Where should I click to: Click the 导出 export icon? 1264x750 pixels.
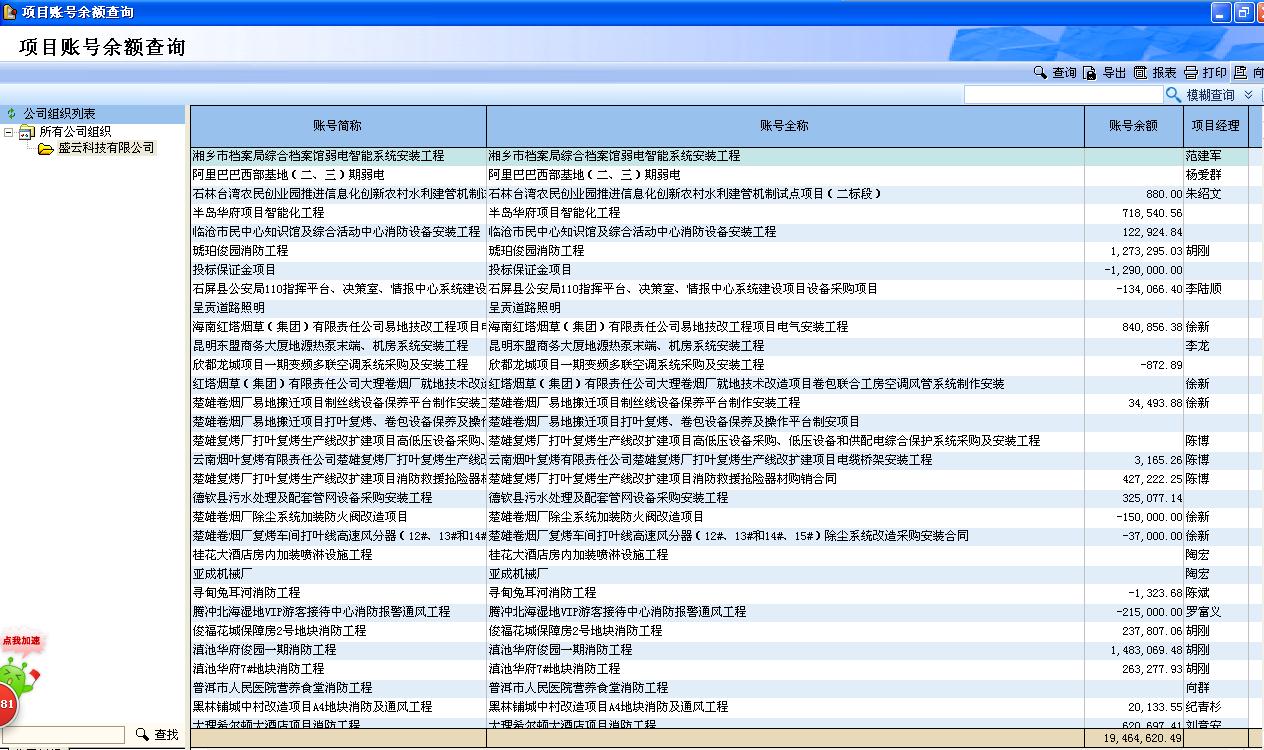coord(1090,73)
